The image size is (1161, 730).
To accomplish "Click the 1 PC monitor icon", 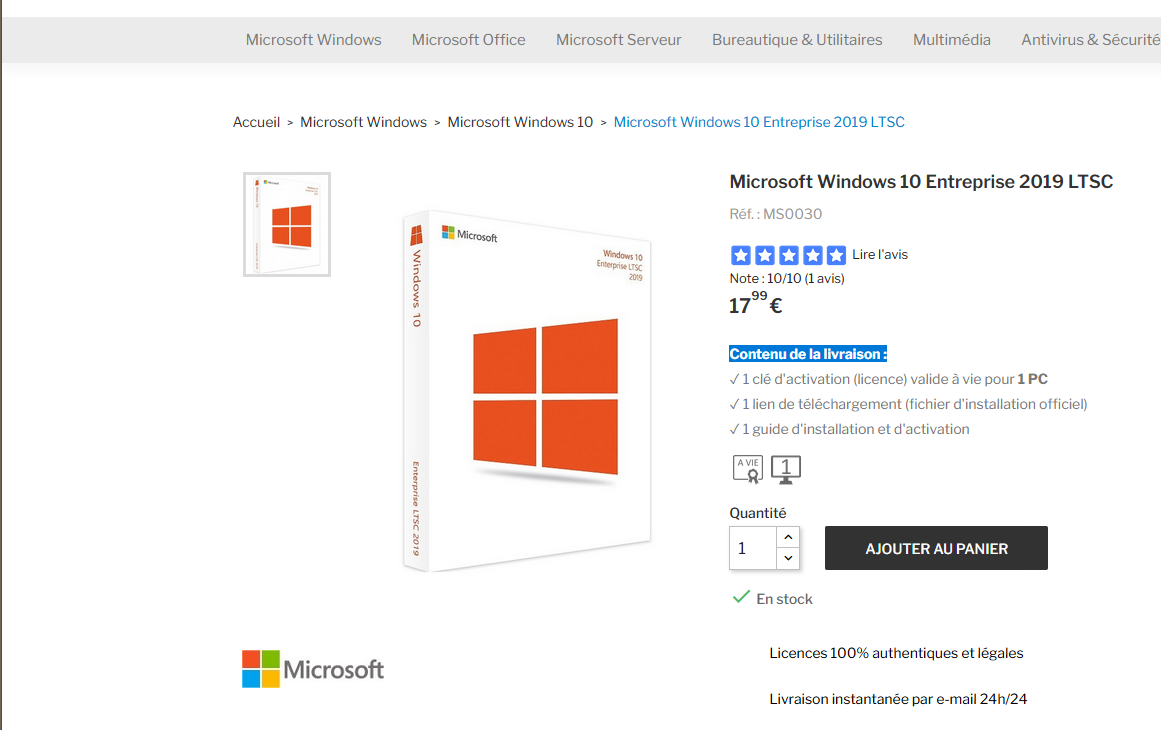I will [786, 468].
